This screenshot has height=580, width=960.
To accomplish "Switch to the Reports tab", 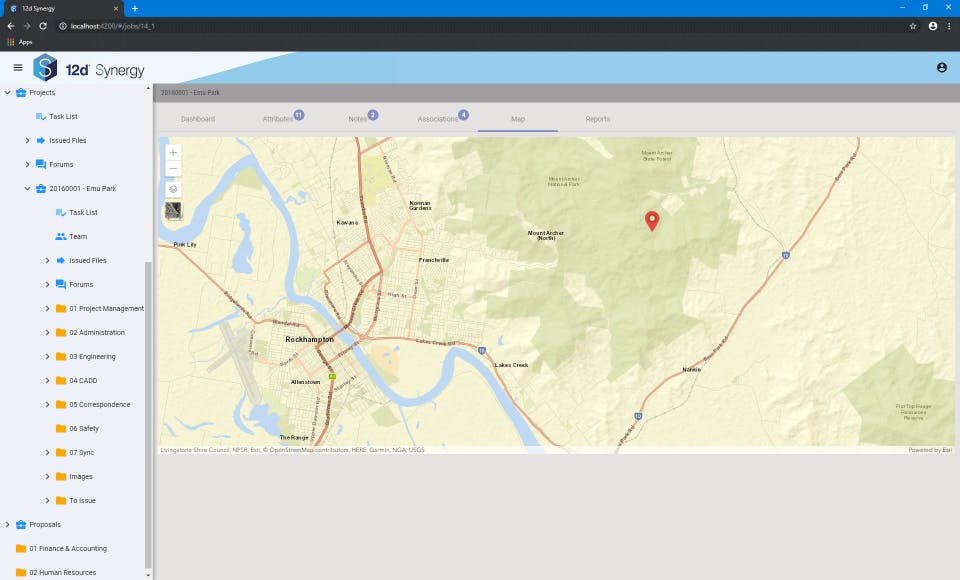I will coord(598,119).
